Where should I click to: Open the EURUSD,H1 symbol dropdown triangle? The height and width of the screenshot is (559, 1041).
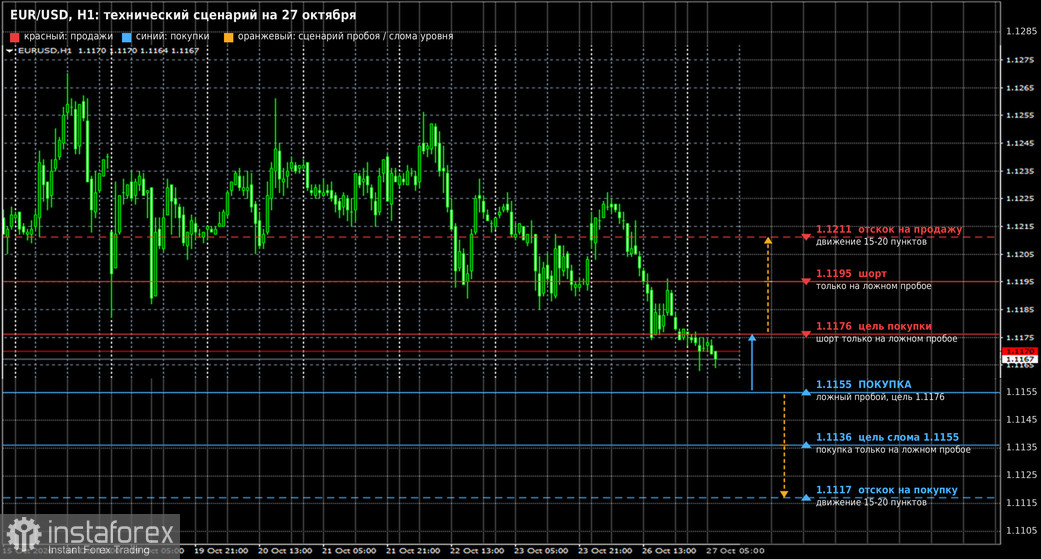[9, 50]
